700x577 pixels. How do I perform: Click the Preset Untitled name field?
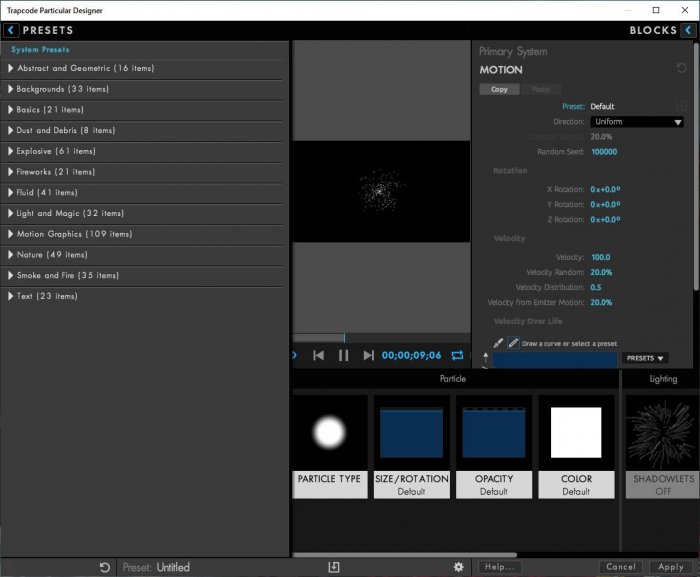click(173, 568)
